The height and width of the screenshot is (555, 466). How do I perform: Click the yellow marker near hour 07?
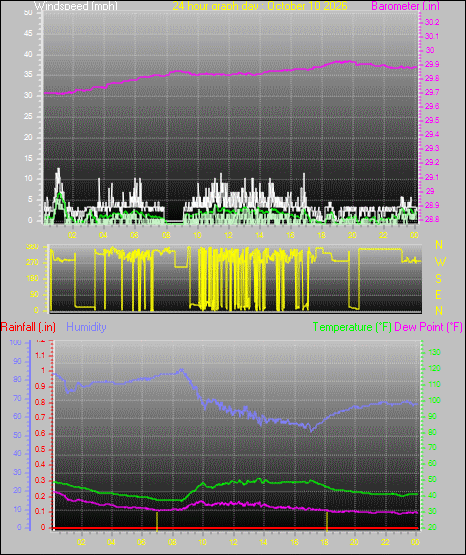click(157, 521)
